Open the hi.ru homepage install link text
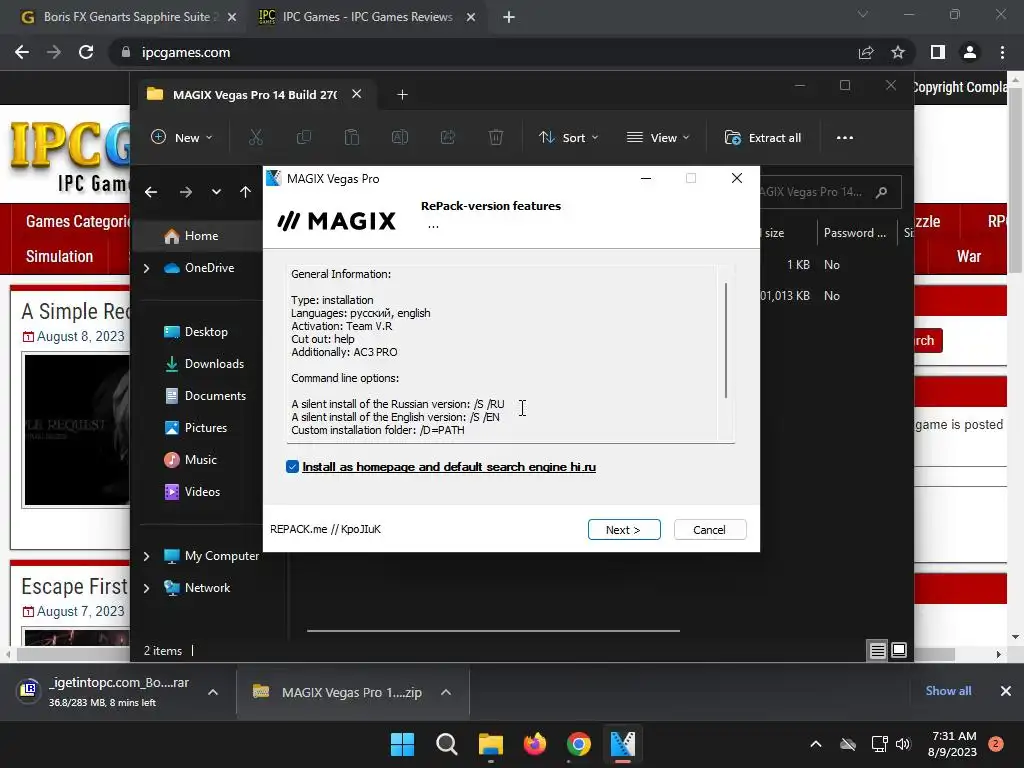 (449, 467)
